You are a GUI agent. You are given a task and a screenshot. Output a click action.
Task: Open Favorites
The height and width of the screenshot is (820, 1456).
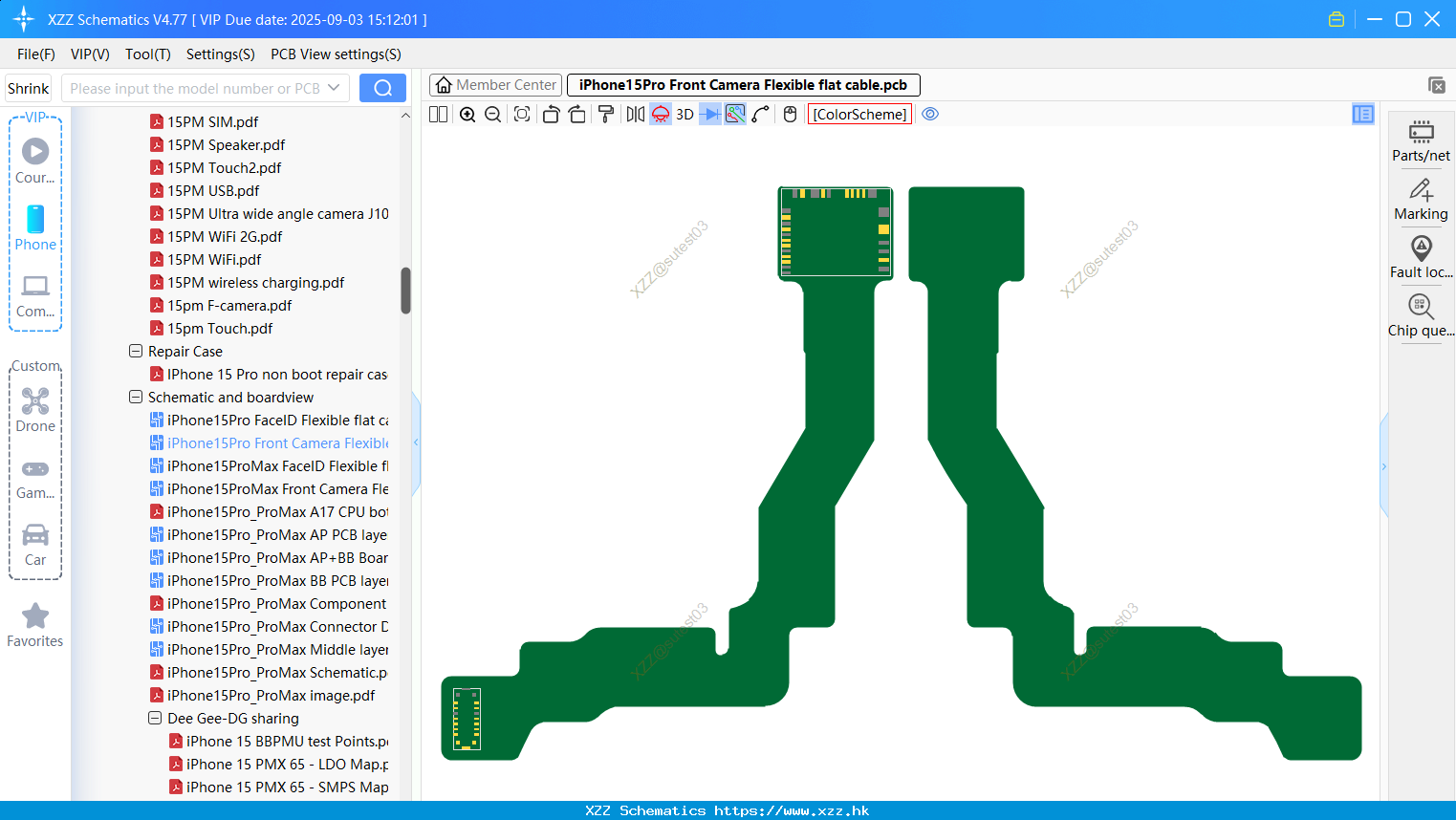[x=35, y=625]
